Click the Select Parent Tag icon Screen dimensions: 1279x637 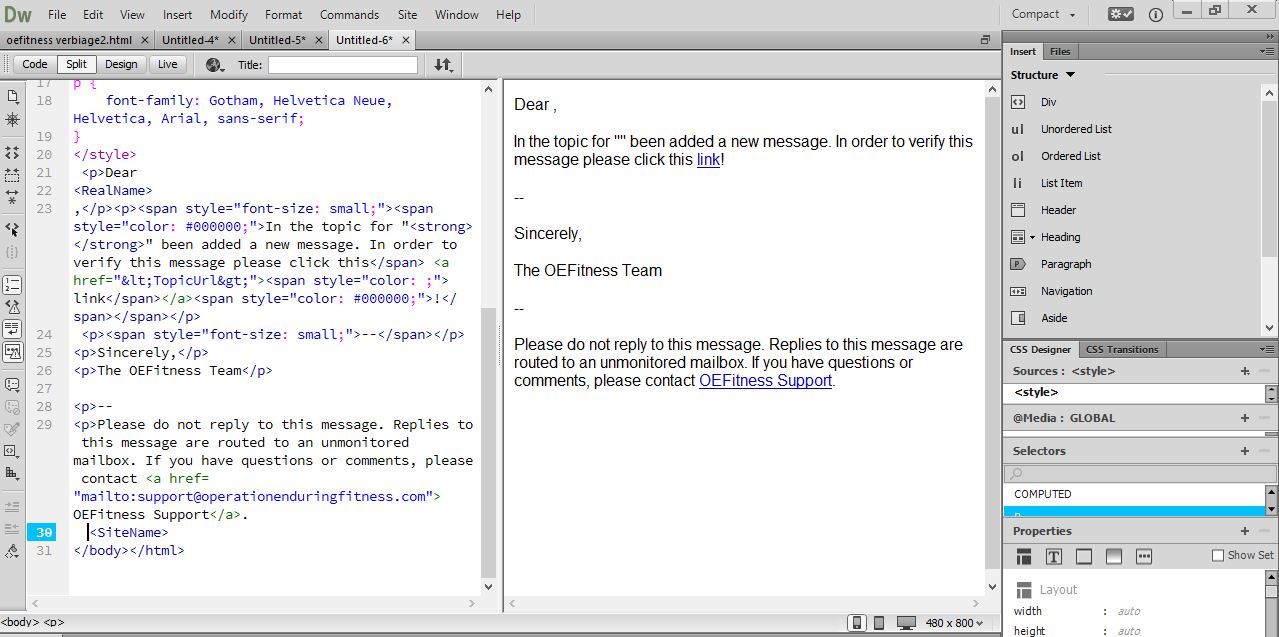[x=13, y=229]
